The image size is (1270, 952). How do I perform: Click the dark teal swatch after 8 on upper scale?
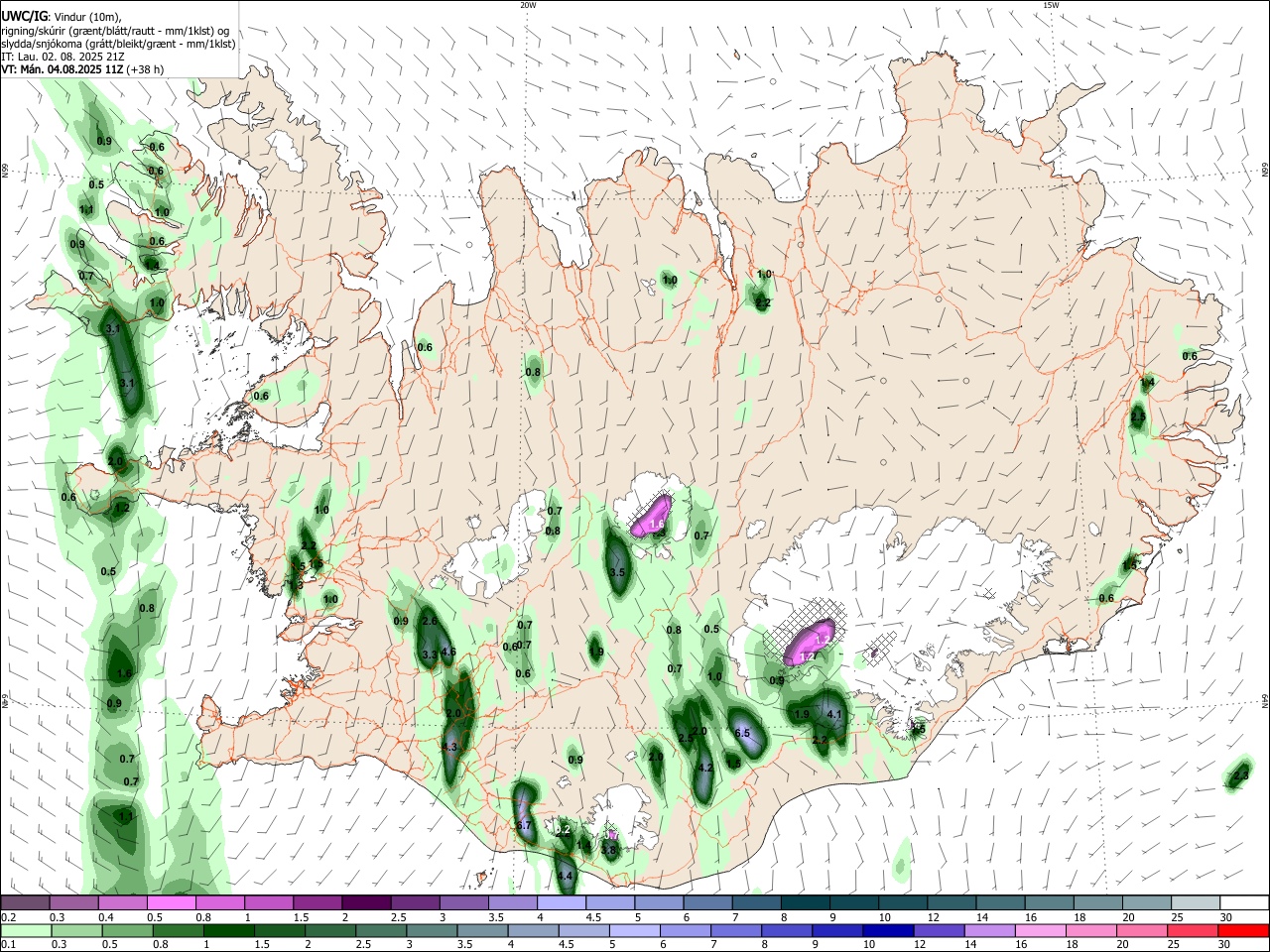(805, 902)
